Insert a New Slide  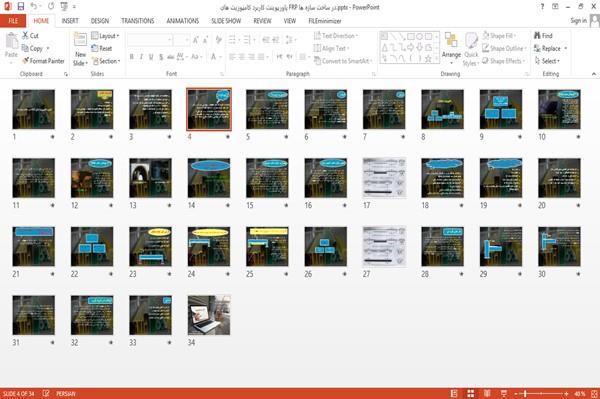[x=80, y=50]
